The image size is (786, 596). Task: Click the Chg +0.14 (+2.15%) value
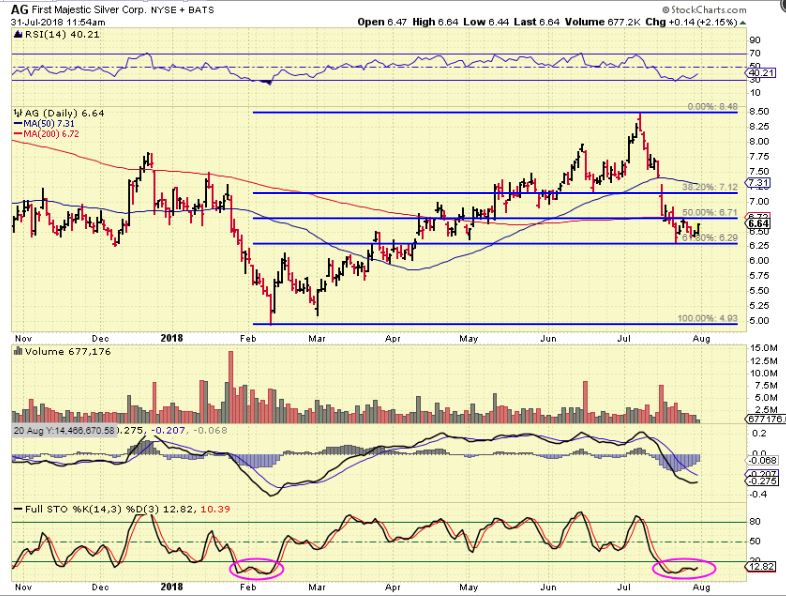click(x=691, y=22)
